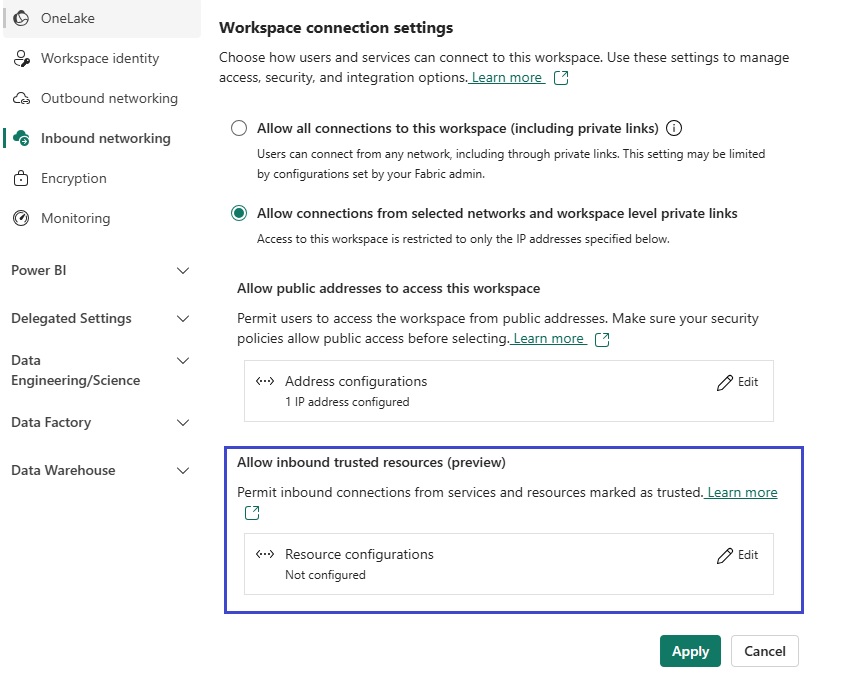Click the Resource configurations connection icon
Image resolution: width=849 pixels, height=691 pixels.
click(266, 554)
